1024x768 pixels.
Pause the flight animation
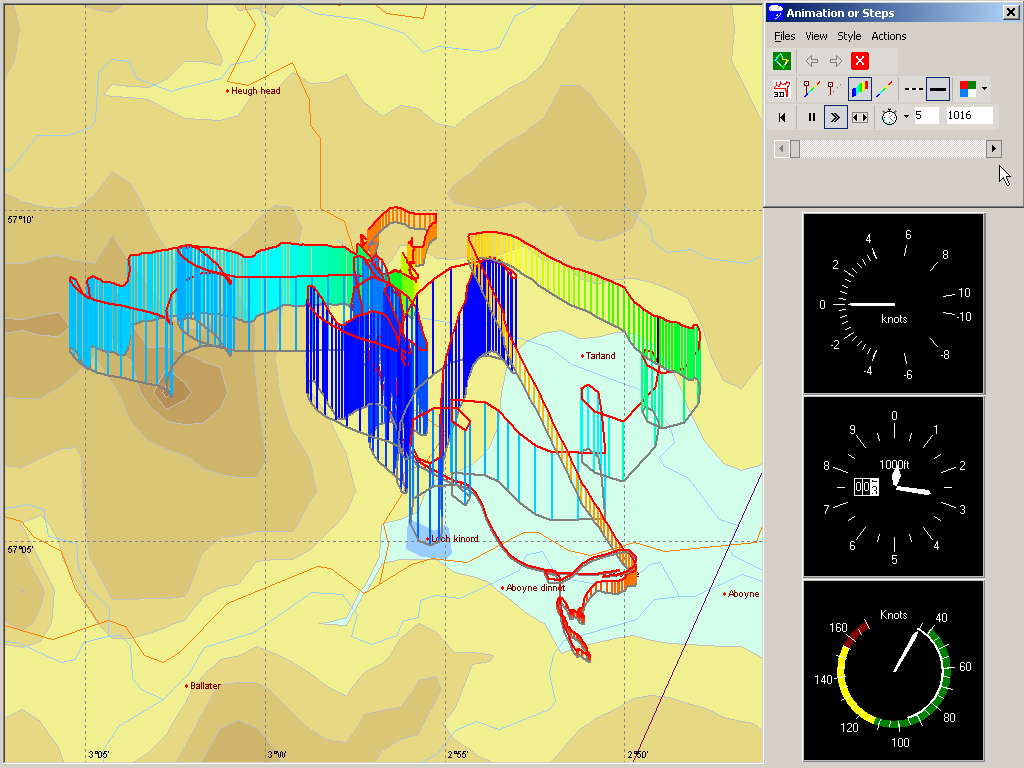click(x=811, y=117)
